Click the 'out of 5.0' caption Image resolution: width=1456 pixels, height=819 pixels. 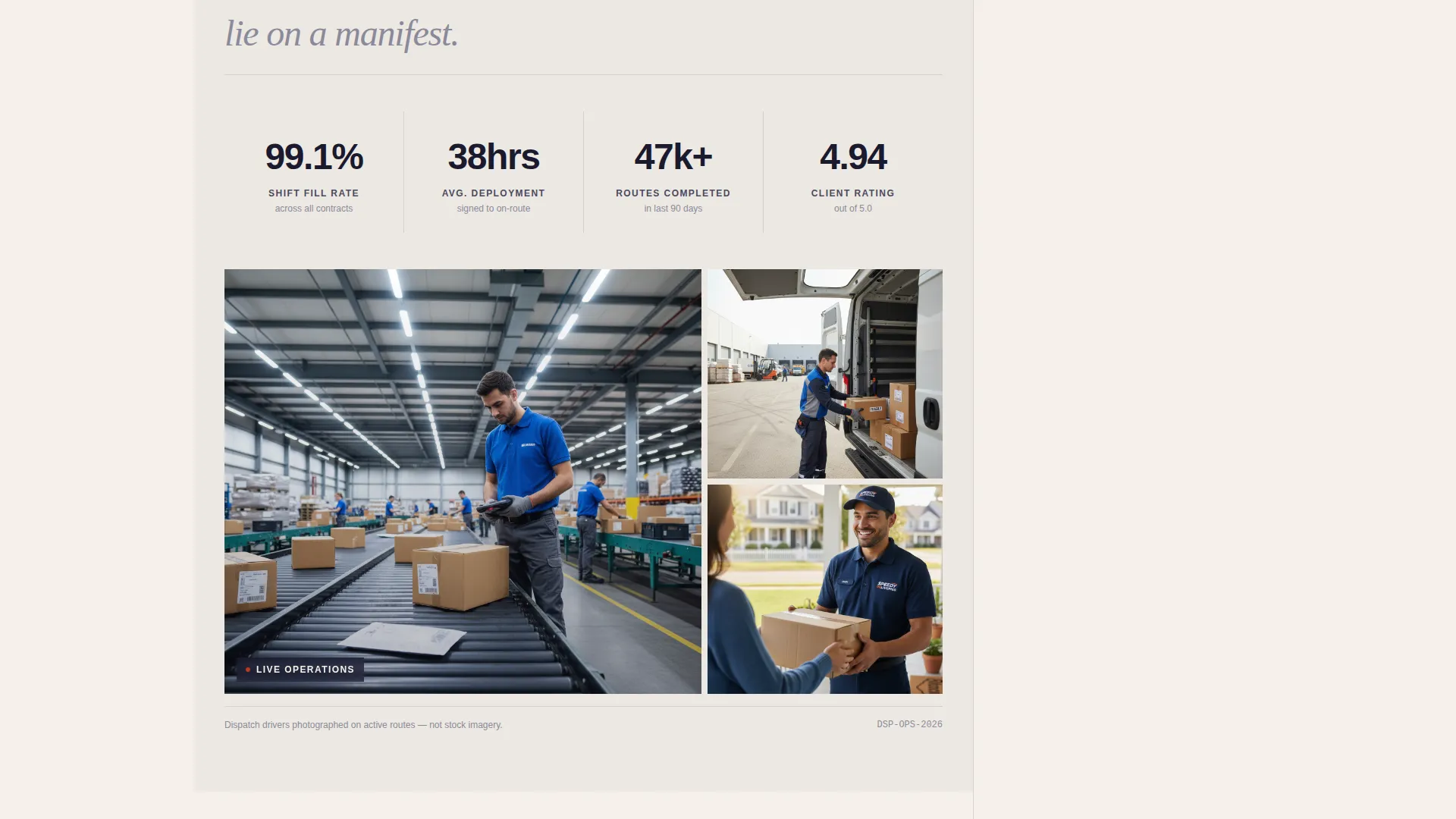(853, 209)
